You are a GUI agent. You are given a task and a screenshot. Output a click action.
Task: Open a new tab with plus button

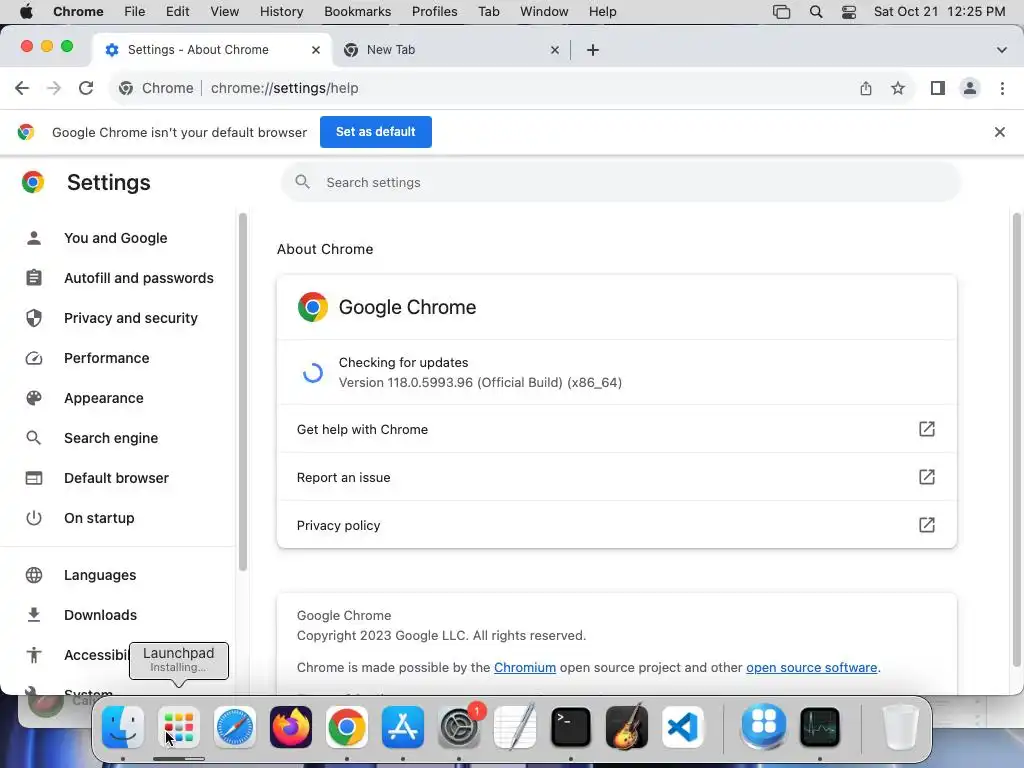click(593, 50)
